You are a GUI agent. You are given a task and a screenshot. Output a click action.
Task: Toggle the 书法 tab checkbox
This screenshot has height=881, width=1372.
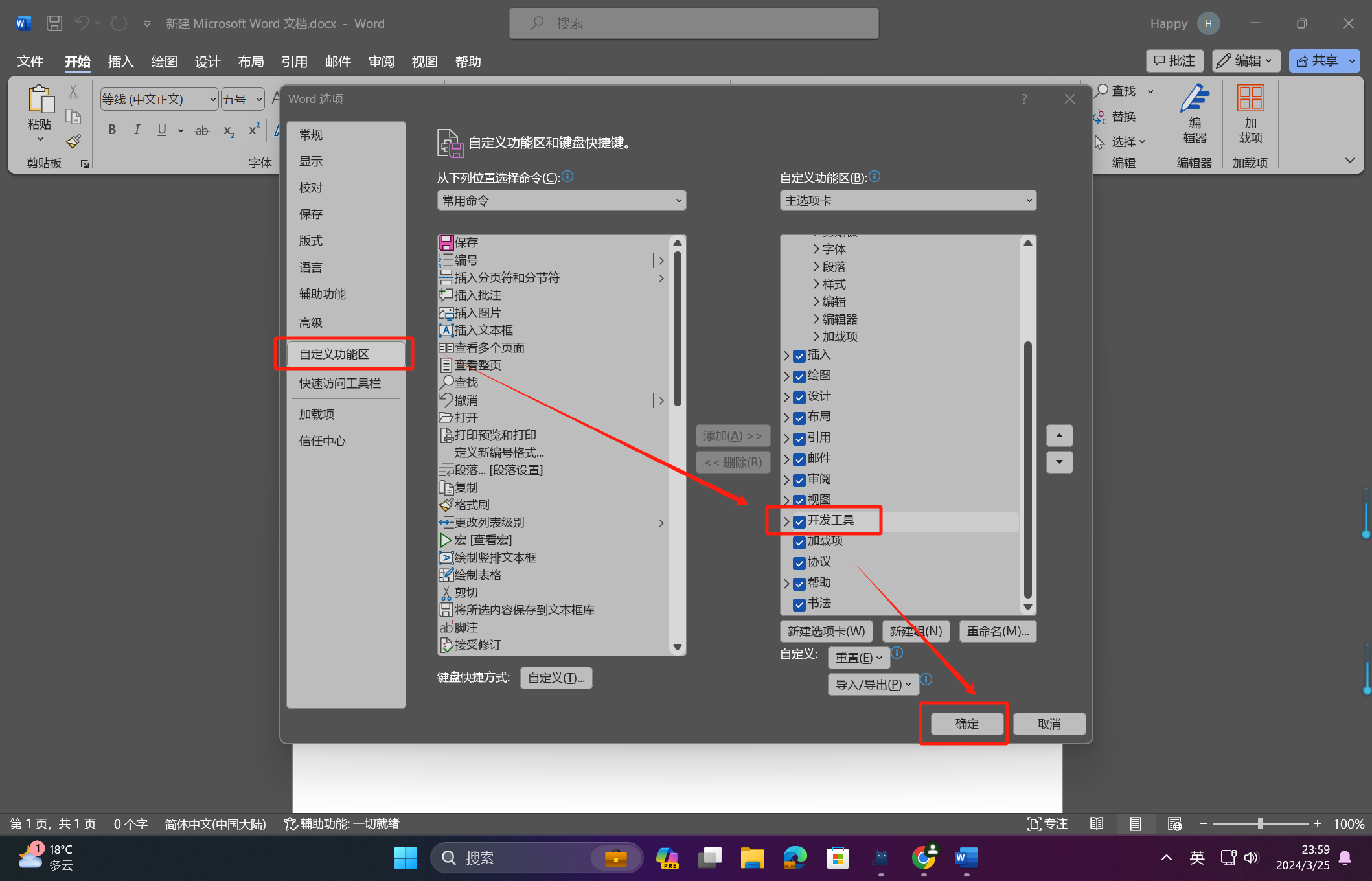point(799,604)
